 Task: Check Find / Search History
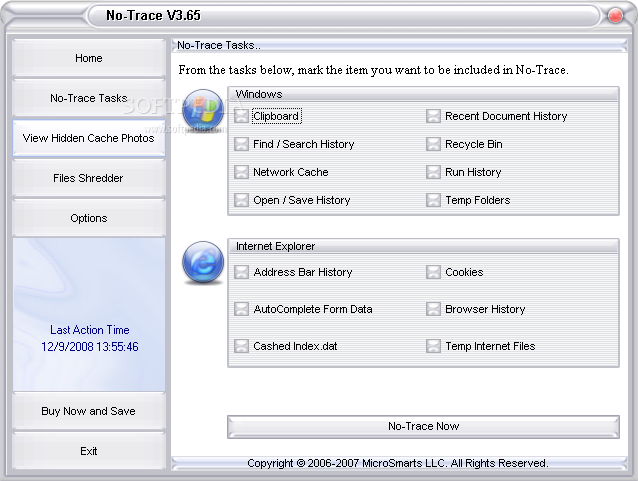point(241,144)
